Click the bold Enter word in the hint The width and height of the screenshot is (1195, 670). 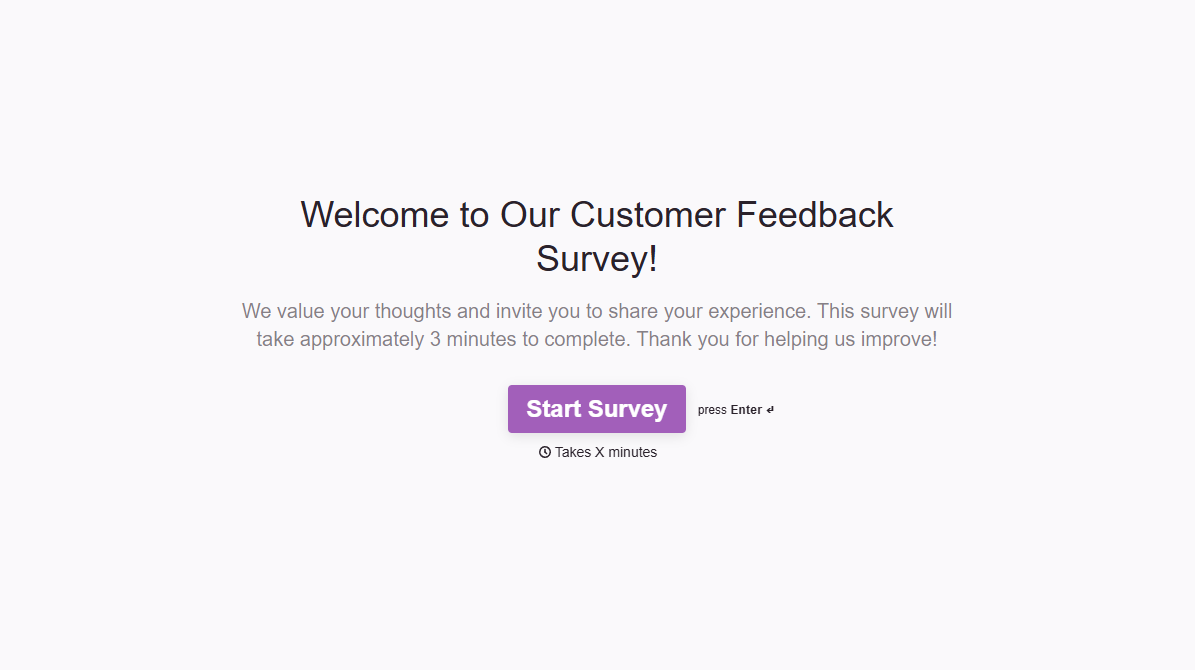click(x=744, y=409)
